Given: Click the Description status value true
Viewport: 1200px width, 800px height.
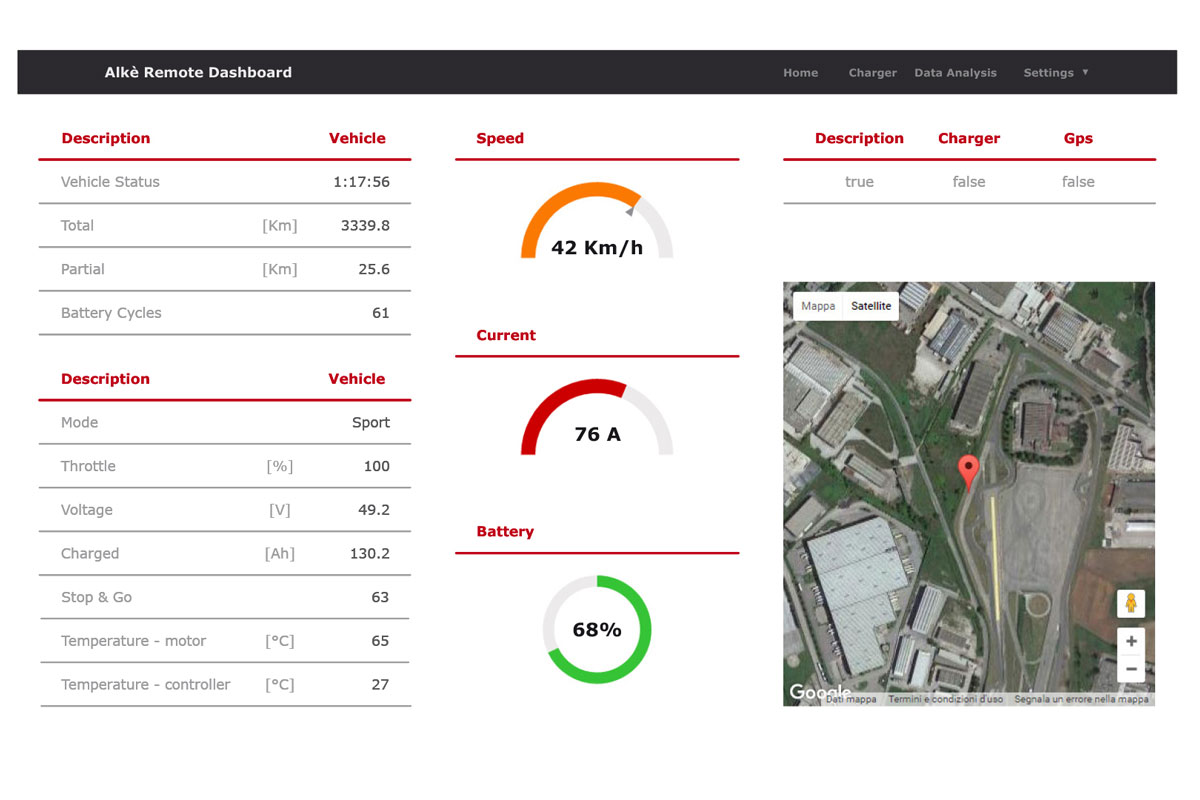Looking at the screenshot, I should pyautogui.click(x=859, y=182).
